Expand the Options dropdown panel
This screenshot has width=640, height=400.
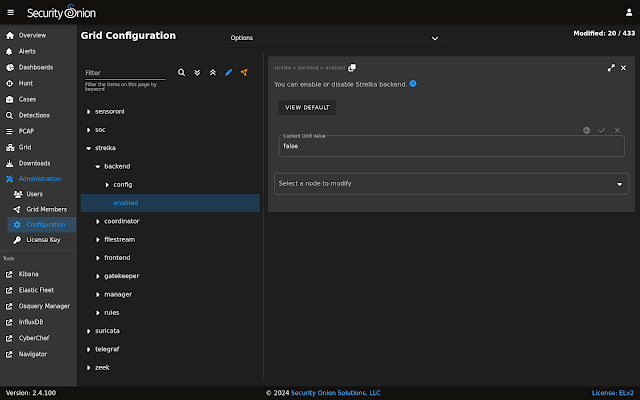tap(334, 38)
